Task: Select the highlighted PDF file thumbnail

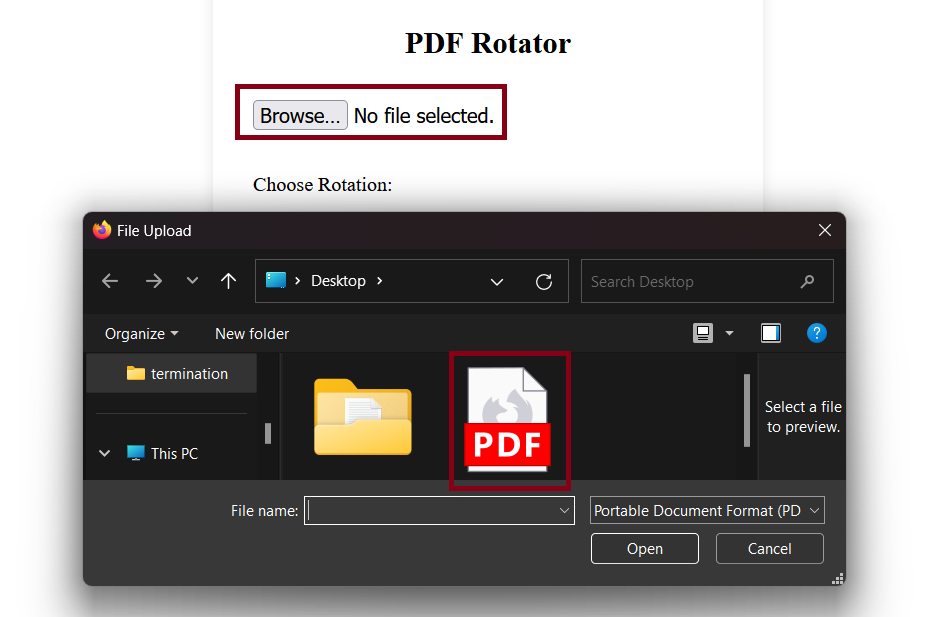Action: pyautogui.click(x=510, y=420)
